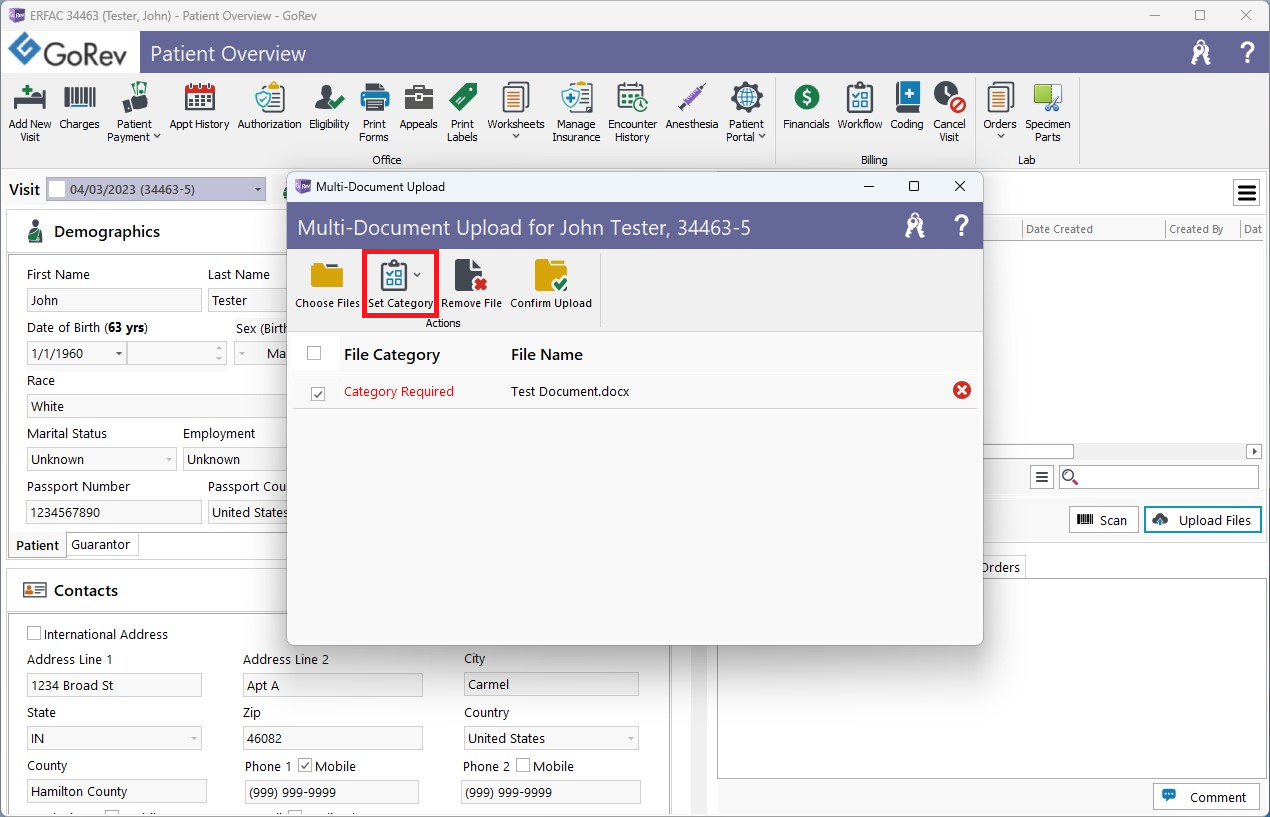Screen dimensions: 1270x817
Task: Check International Address checkbox
Action: tap(34, 633)
